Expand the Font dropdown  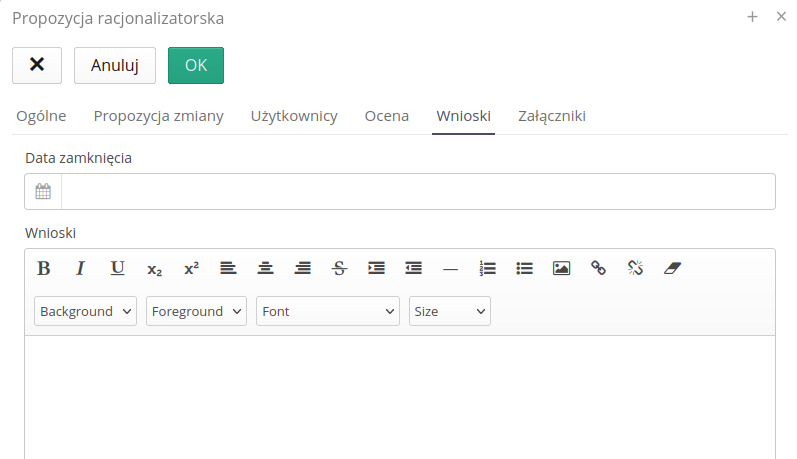tap(327, 311)
